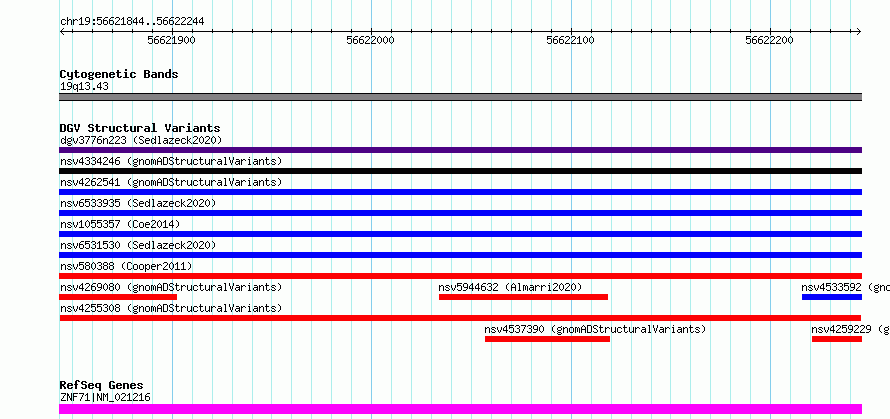The height and width of the screenshot is (419, 890).
Task: Select the red nsv580388 variant bar
Action: (460, 276)
